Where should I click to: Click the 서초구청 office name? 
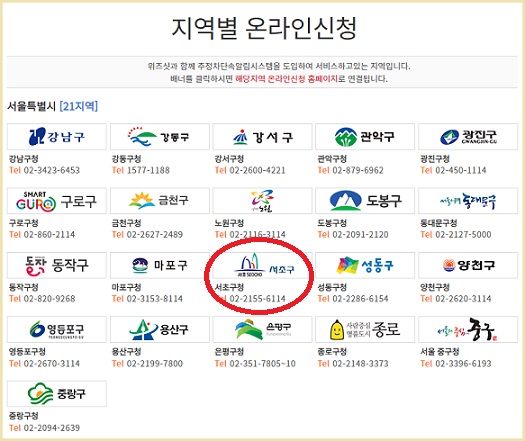(x=229, y=287)
